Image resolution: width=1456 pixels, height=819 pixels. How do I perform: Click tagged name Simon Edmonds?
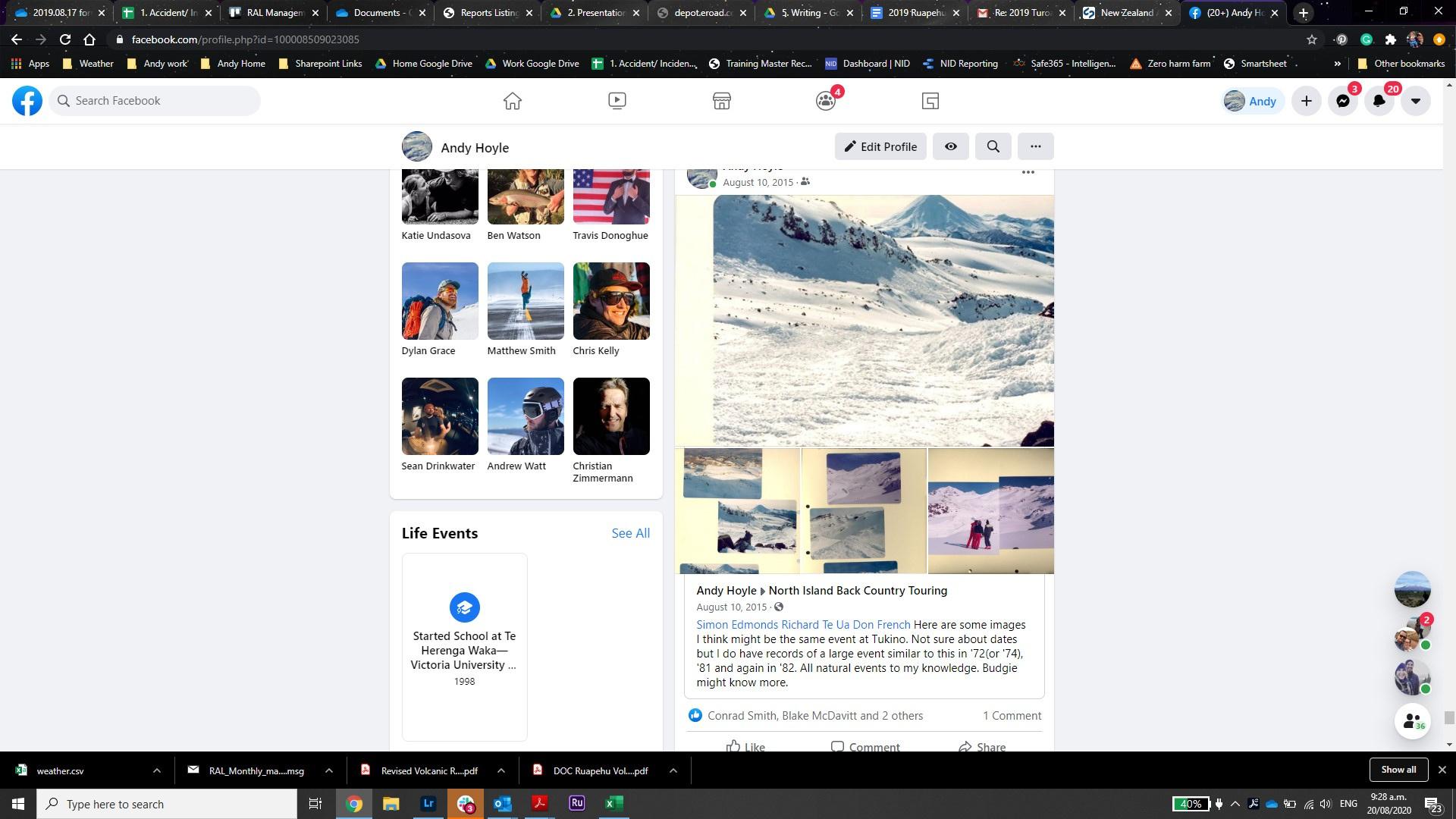pos(736,625)
